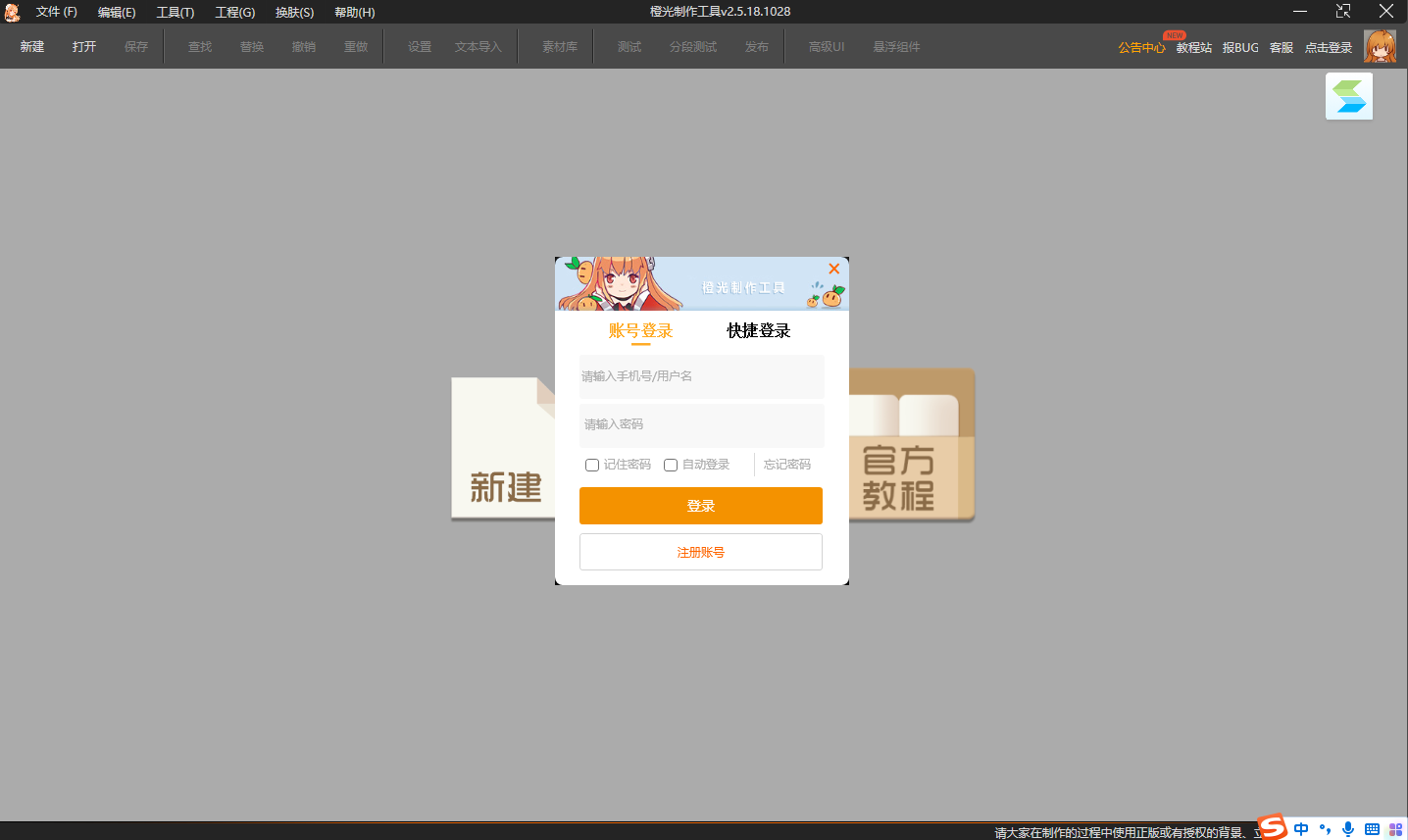Image resolution: width=1408 pixels, height=840 pixels.
Task: Open the 文件(F) menu
Action: pyautogui.click(x=56, y=12)
